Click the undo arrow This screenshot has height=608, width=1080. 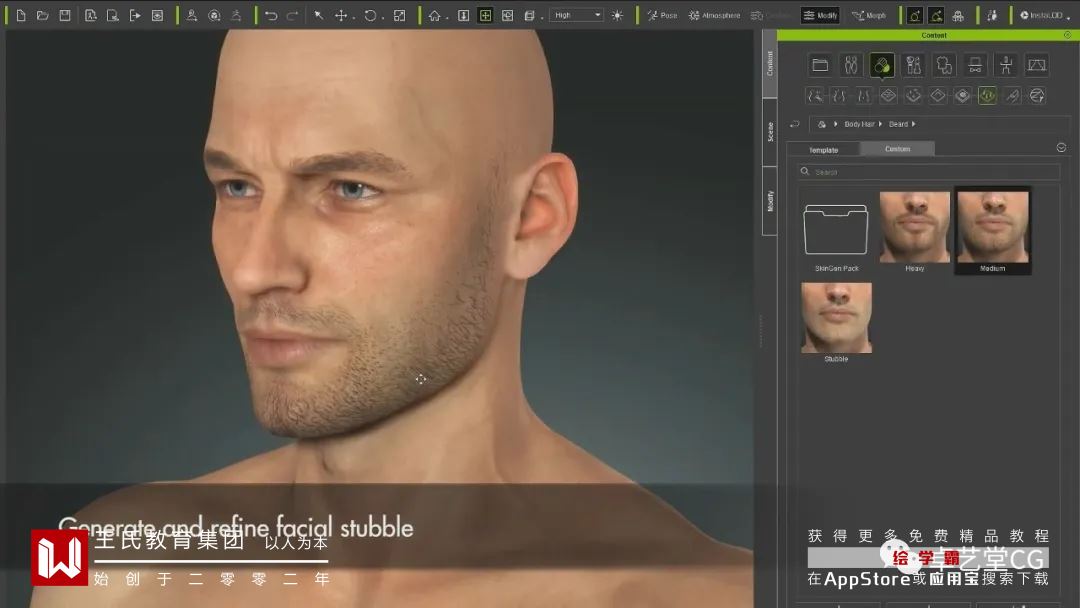pos(271,15)
